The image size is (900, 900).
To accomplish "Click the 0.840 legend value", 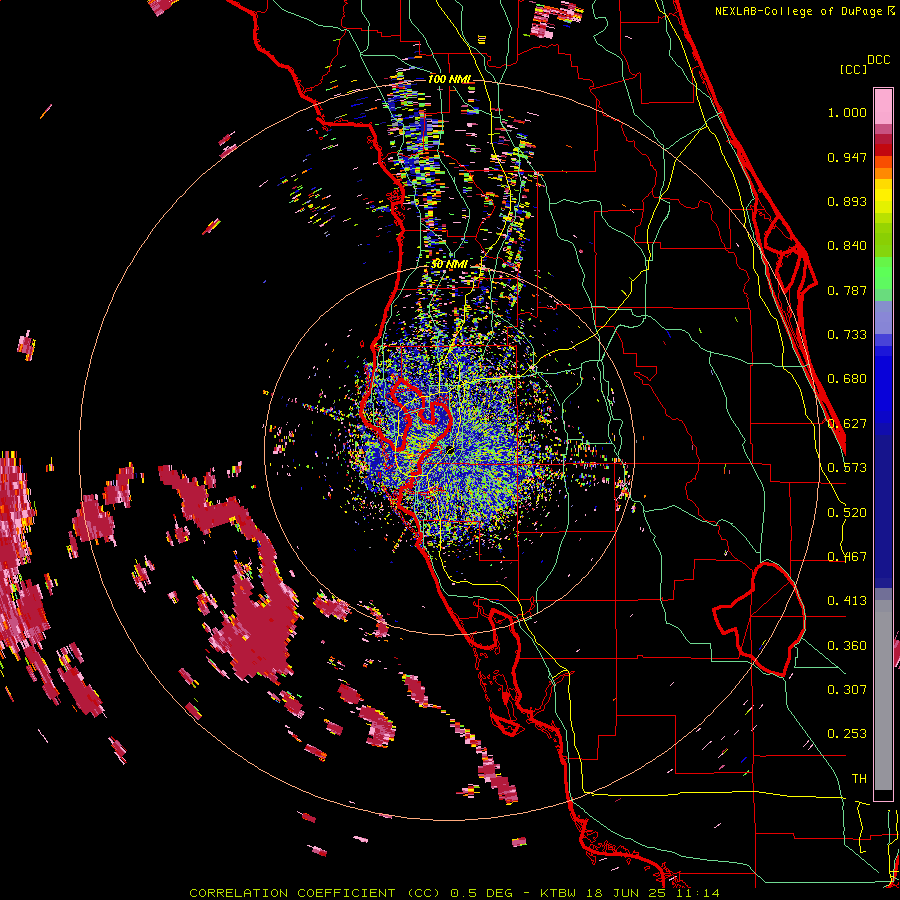I will click(x=847, y=246).
